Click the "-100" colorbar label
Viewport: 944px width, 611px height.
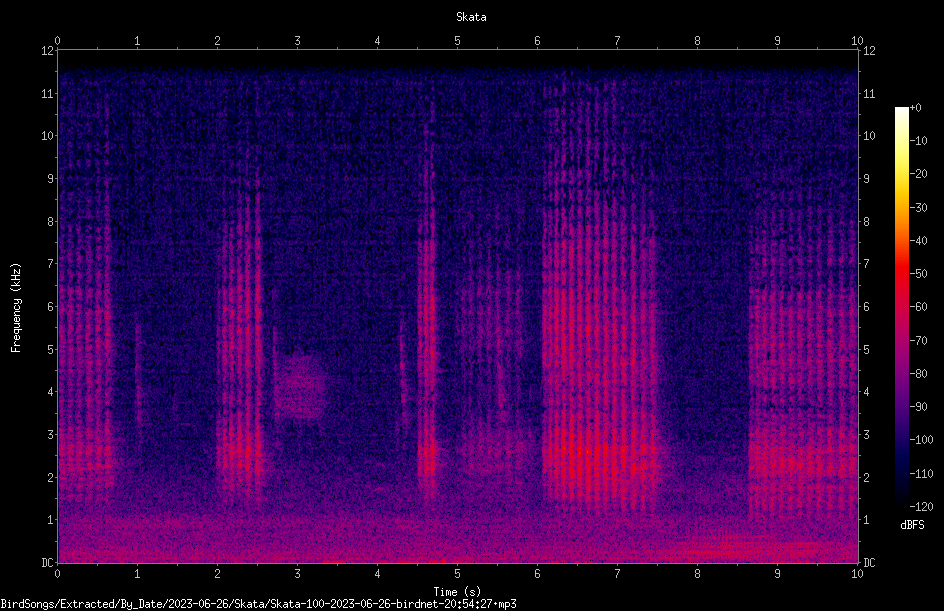(921, 440)
